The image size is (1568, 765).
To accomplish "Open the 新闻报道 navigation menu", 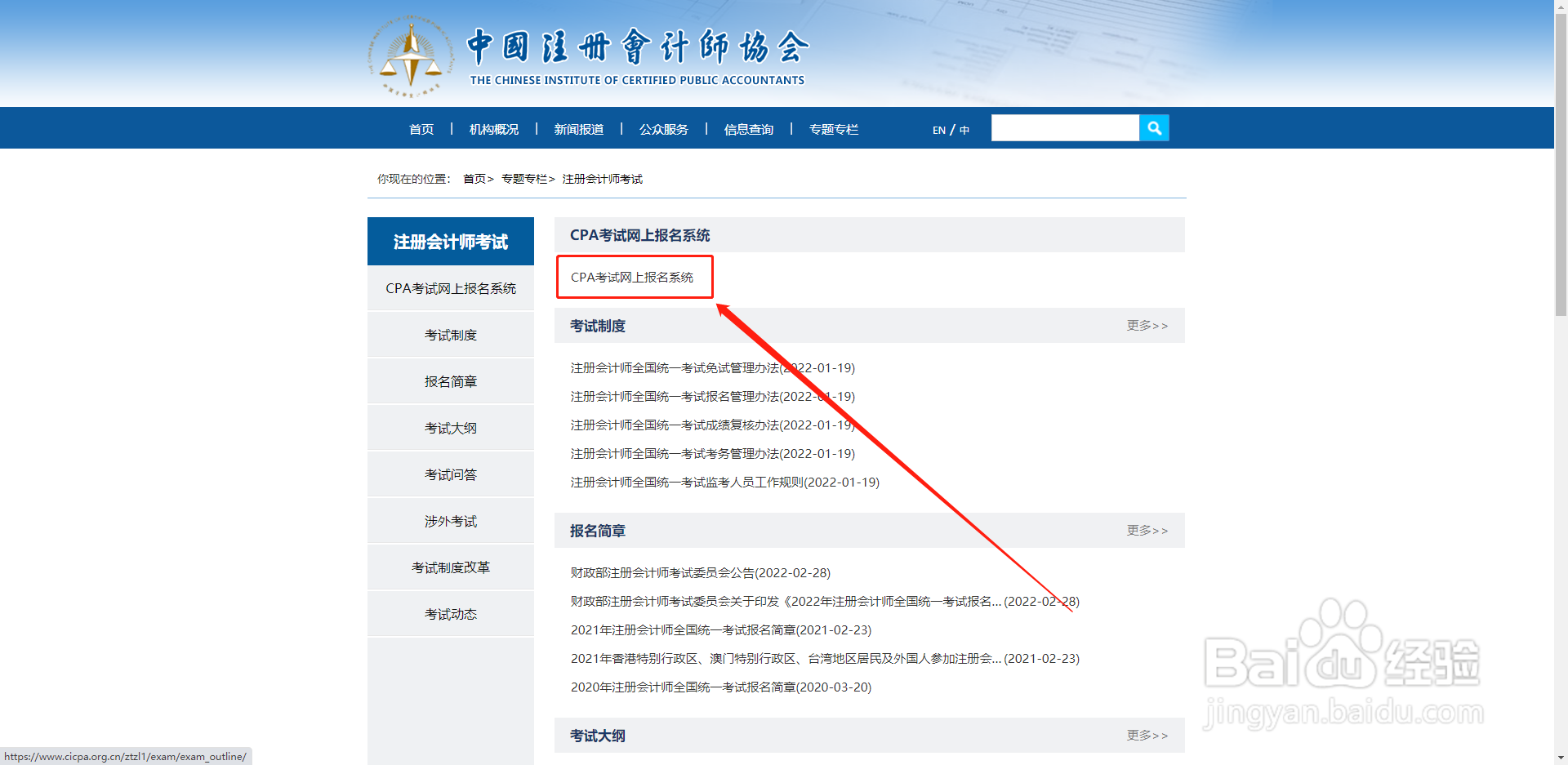I will pos(579,129).
